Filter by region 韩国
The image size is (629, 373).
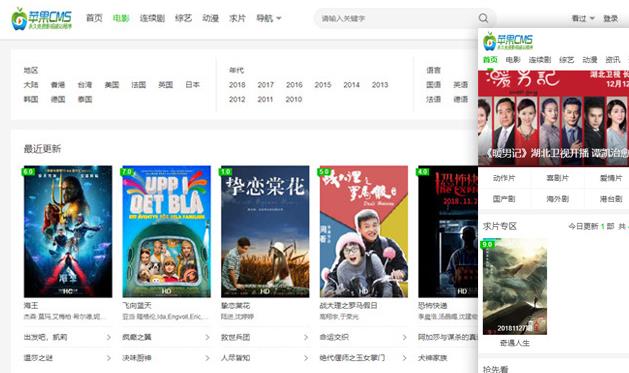click(31, 99)
